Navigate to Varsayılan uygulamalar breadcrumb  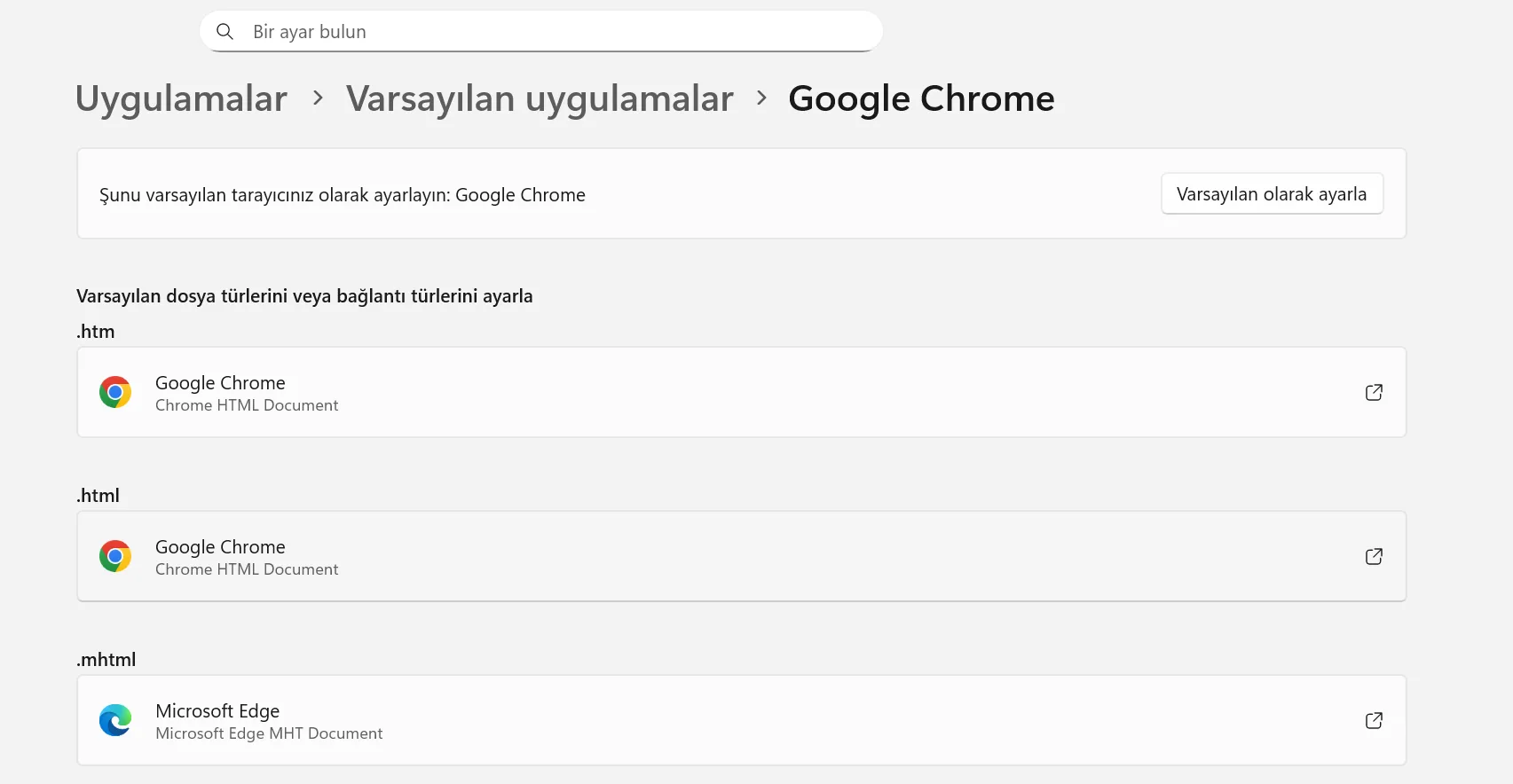tap(540, 98)
